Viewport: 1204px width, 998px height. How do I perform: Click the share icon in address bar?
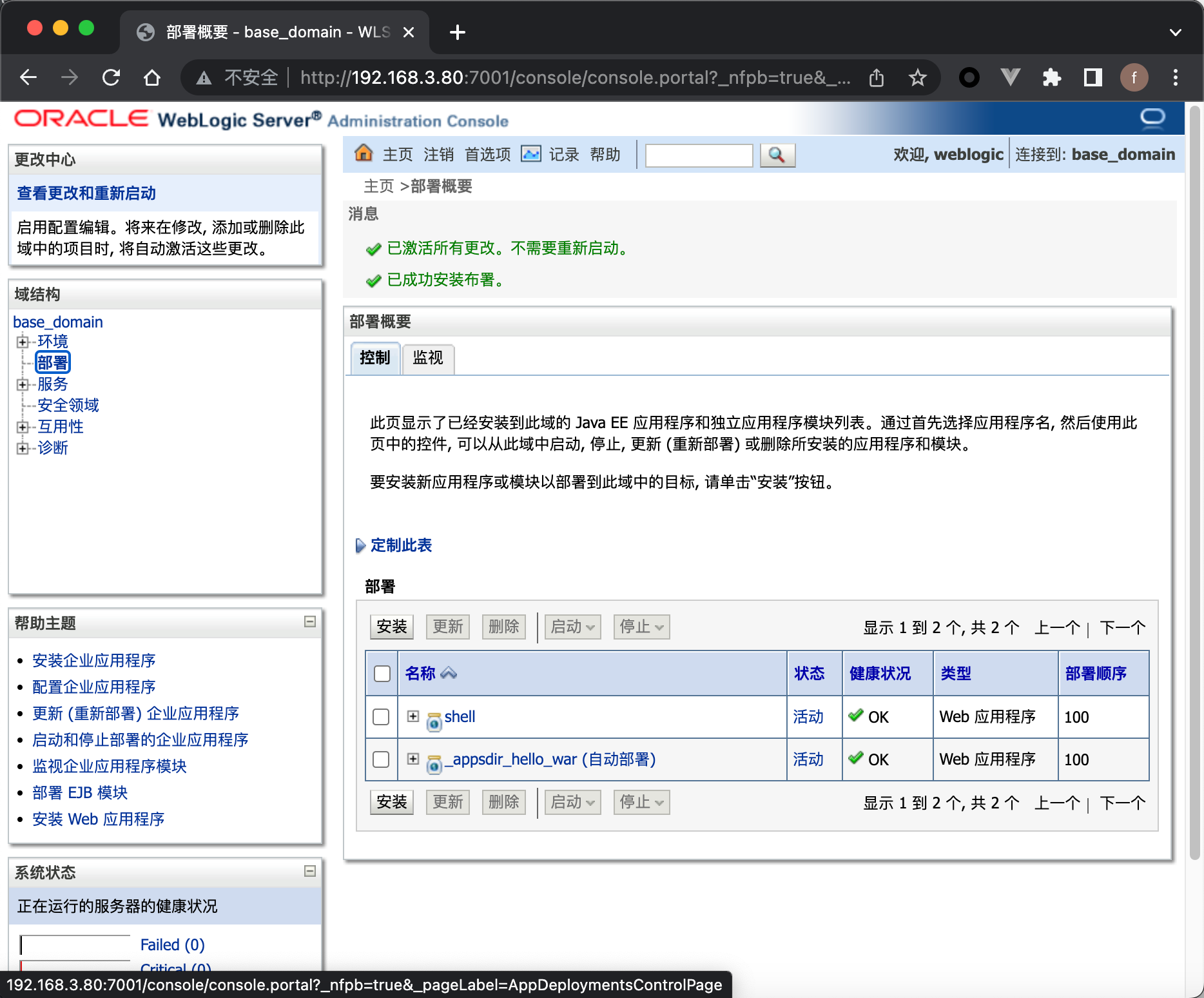click(876, 78)
